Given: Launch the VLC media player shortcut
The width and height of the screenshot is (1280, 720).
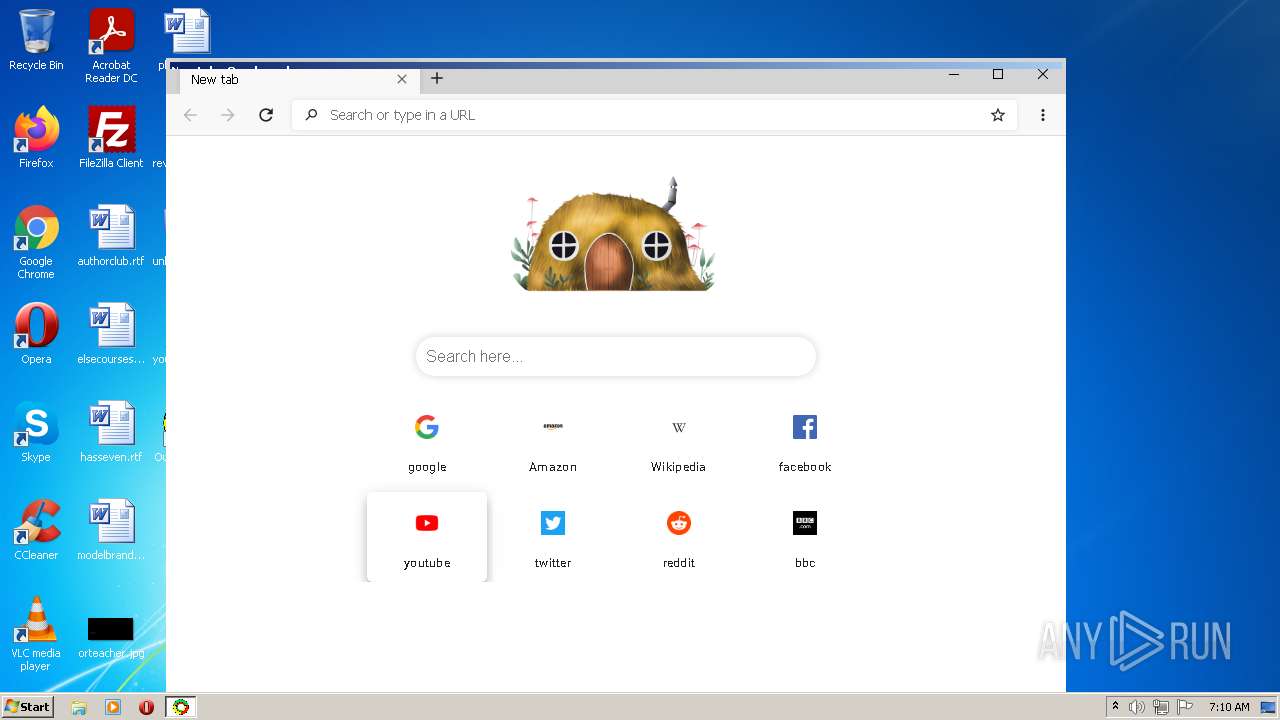Looking at the screenshot, I should click(36, 634).
